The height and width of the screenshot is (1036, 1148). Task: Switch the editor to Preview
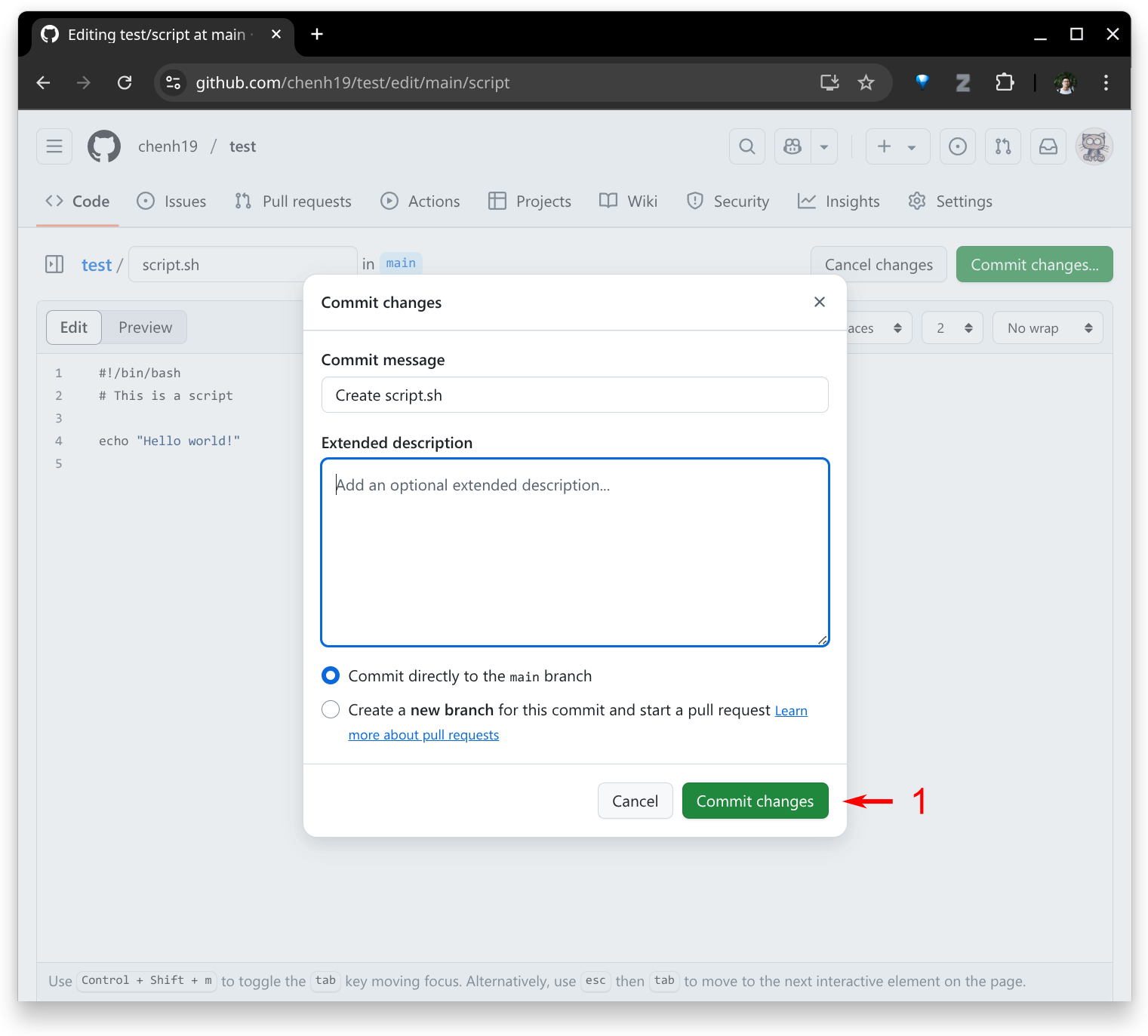click(145, 327)
